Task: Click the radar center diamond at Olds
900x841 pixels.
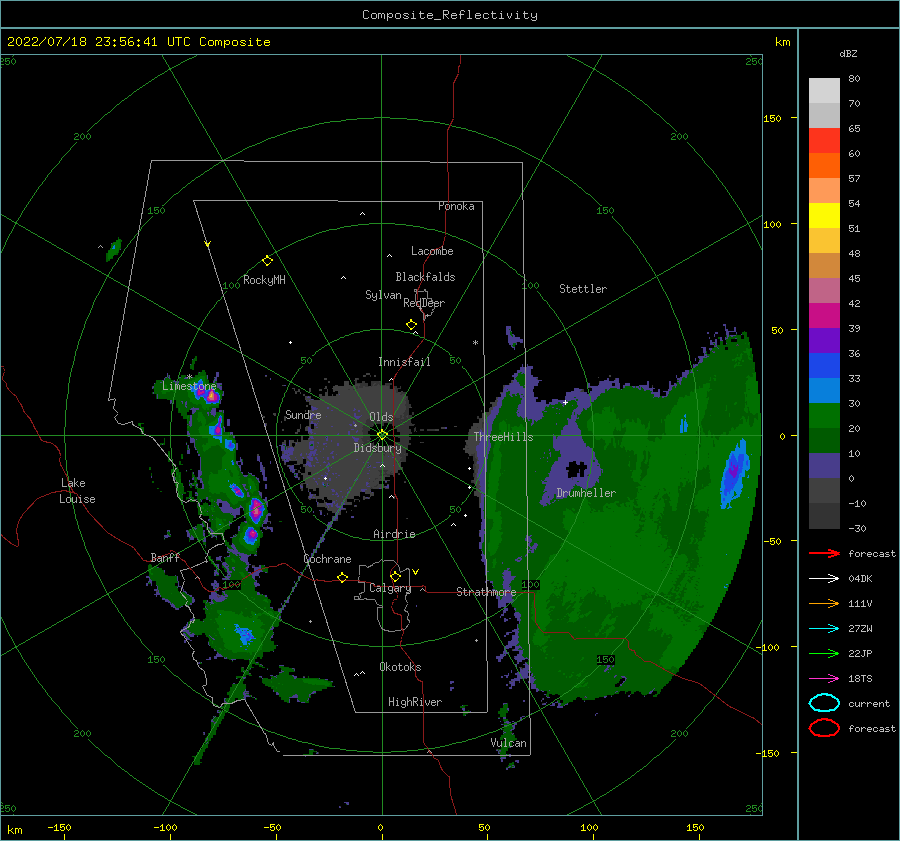Action: pos(382,435)
